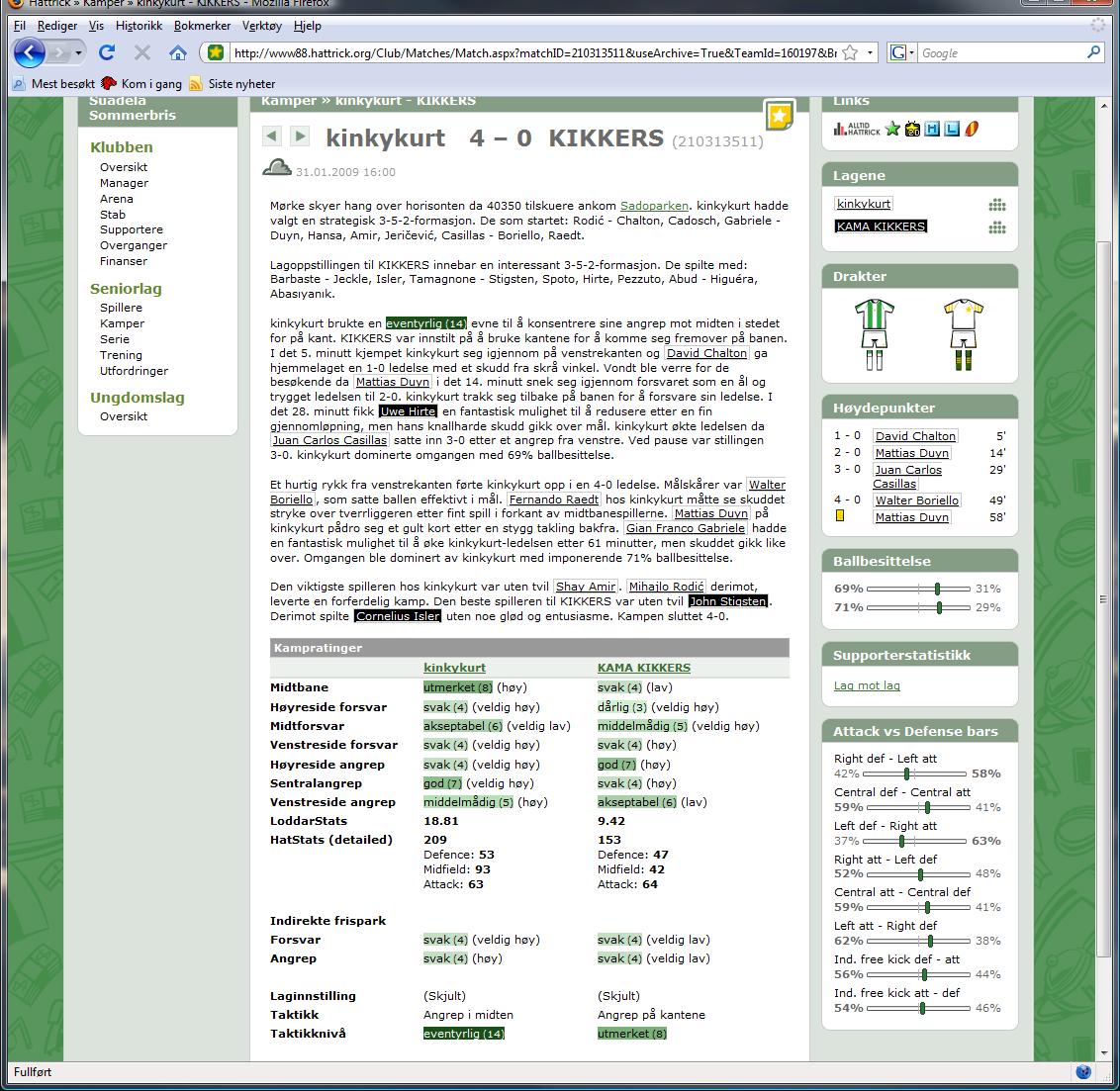Open the Bokmerker menu

point(202,26)
